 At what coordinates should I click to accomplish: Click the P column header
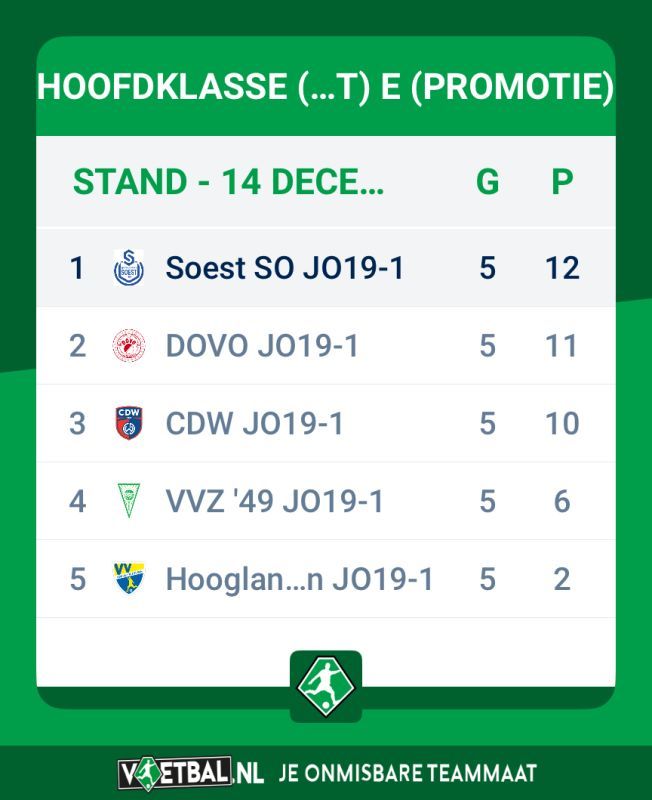(x=562, y=182)
